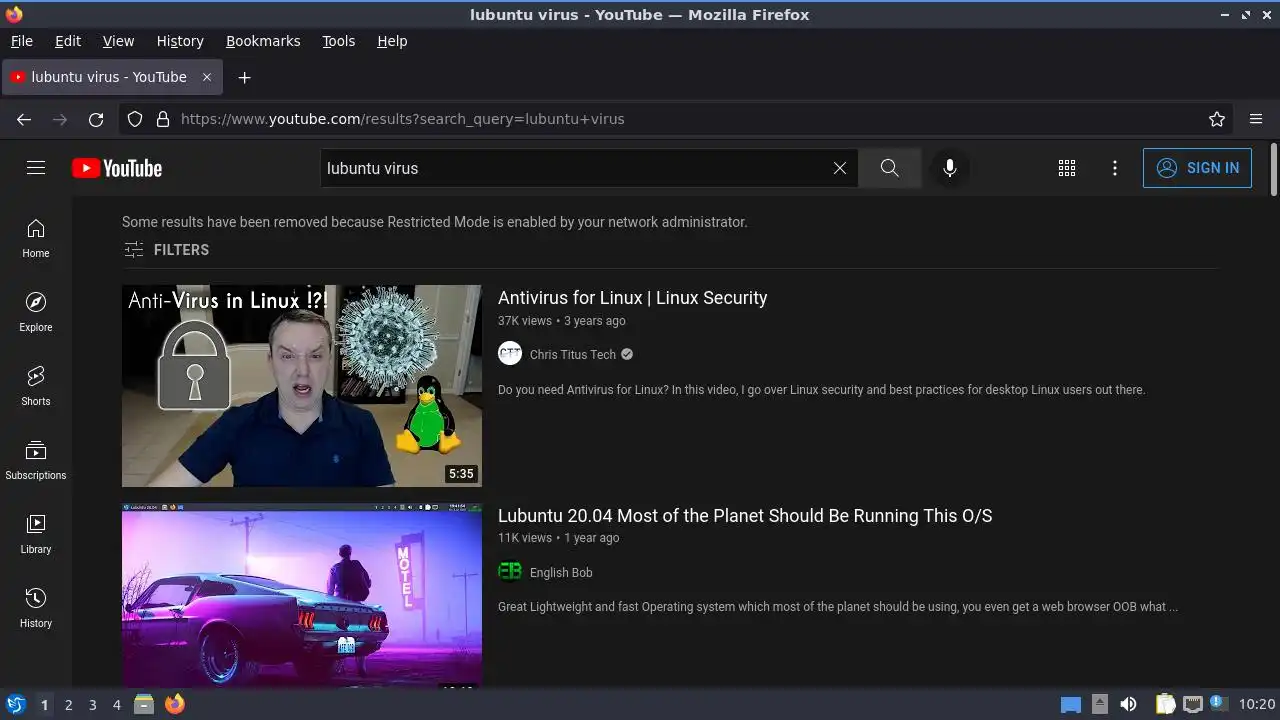Screen dimensions: 1280x720
Task: Open the Tools menu
Action: [338, 41]
